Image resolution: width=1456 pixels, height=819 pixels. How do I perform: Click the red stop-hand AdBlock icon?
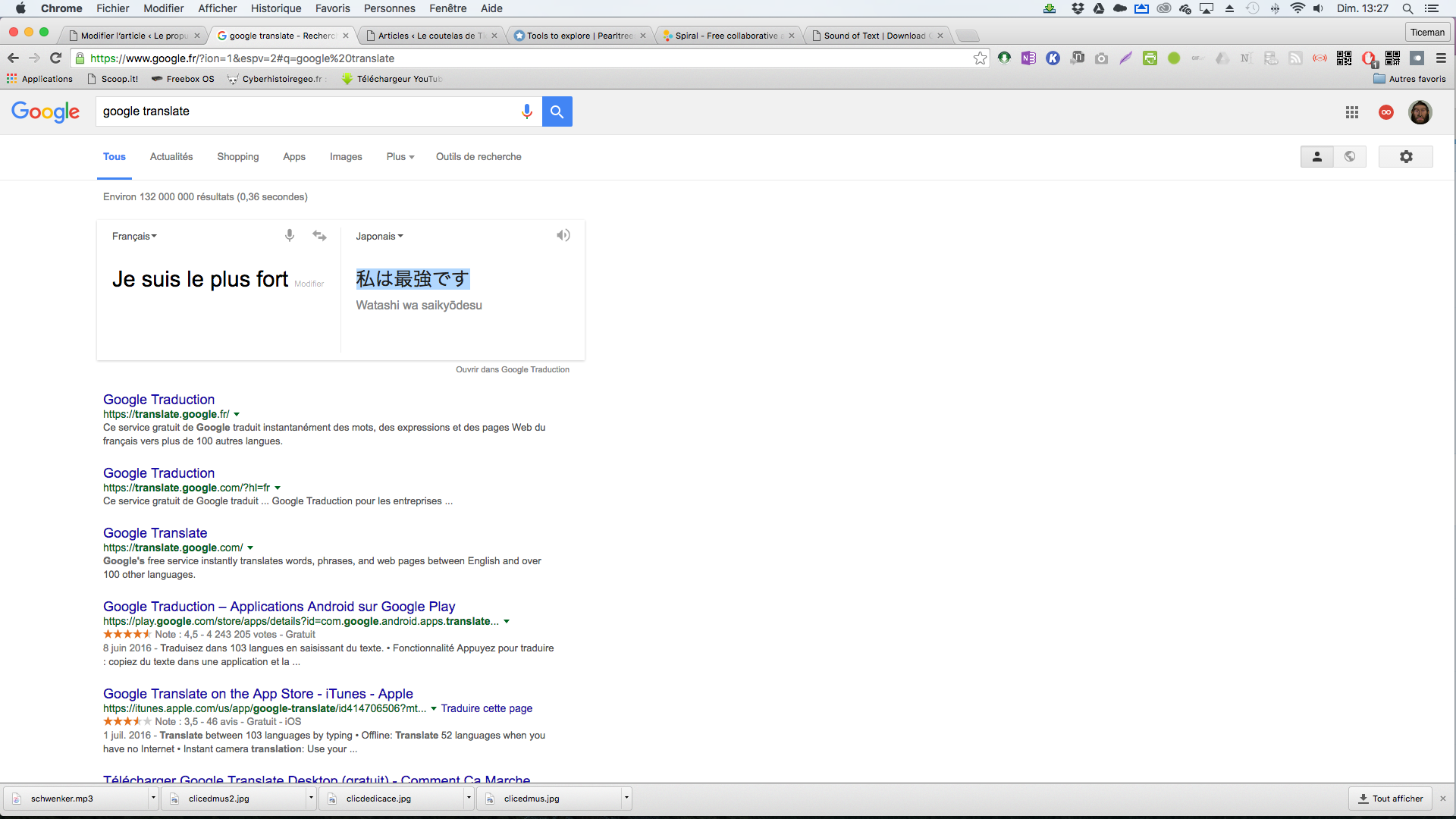[1369, 58]
